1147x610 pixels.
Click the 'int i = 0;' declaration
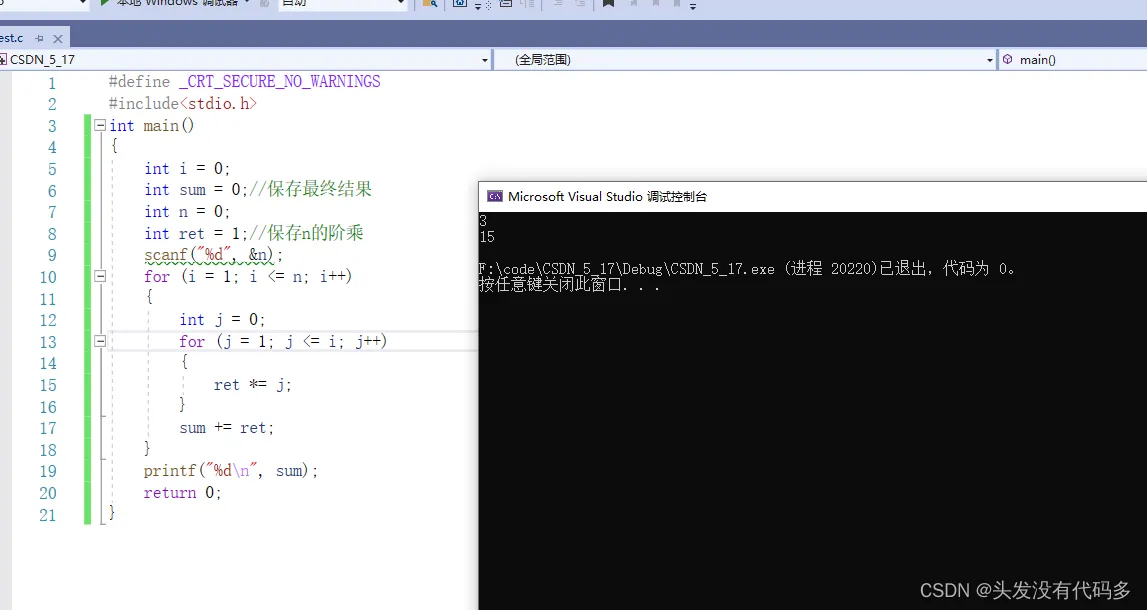click(x=187, y=169)
